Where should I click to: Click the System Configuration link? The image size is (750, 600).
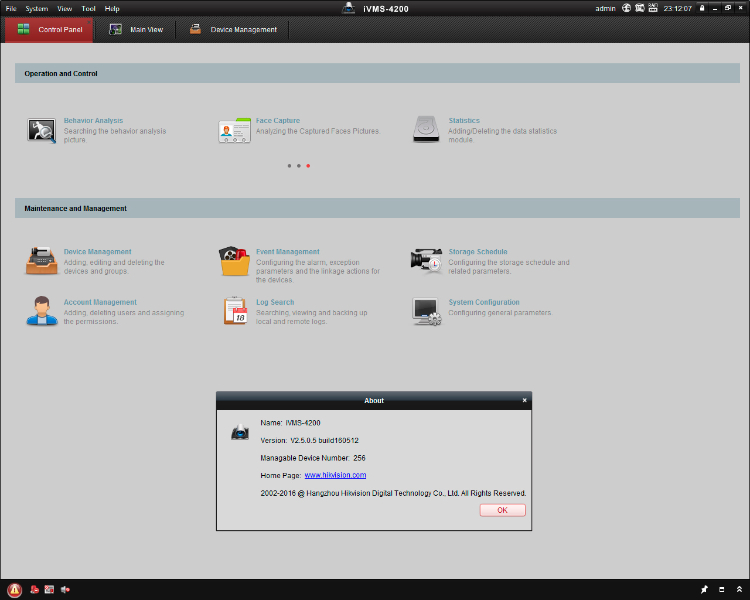tap(484, 302)
